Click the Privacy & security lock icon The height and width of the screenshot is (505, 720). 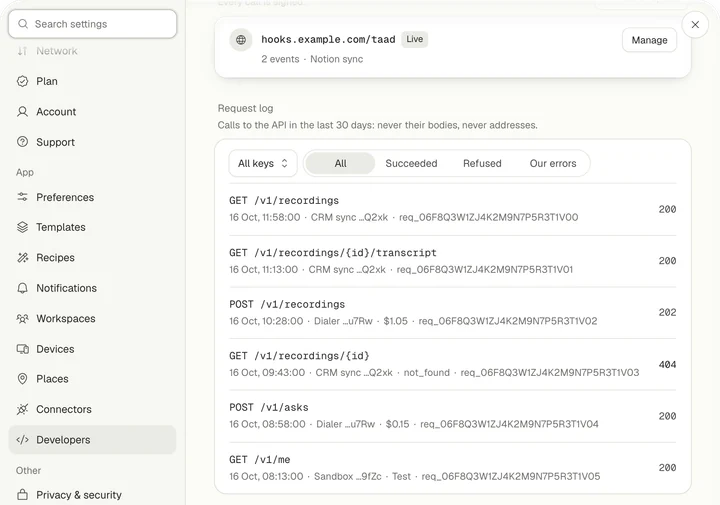click(22, 494)
